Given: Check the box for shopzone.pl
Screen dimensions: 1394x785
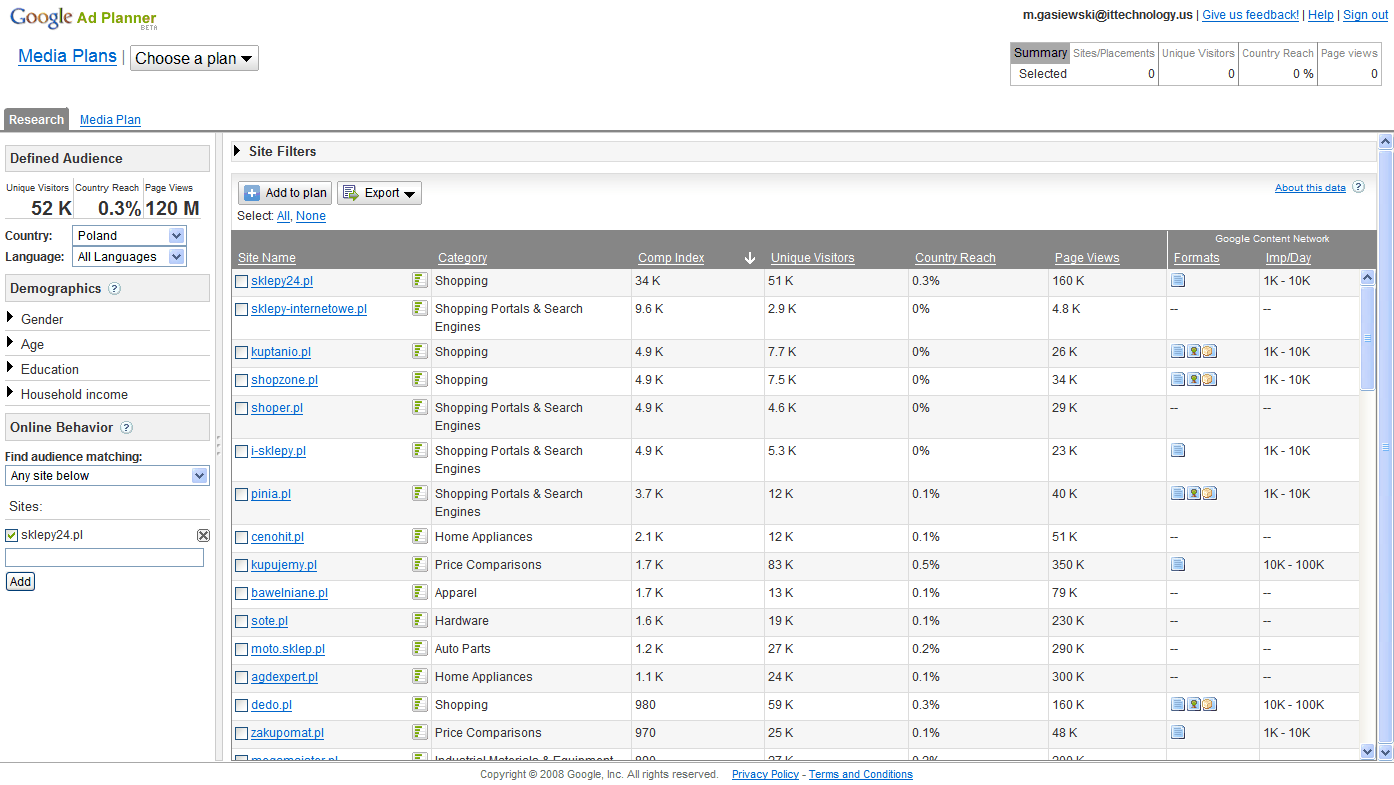Looking at the screenshot, I should [241, 381].
